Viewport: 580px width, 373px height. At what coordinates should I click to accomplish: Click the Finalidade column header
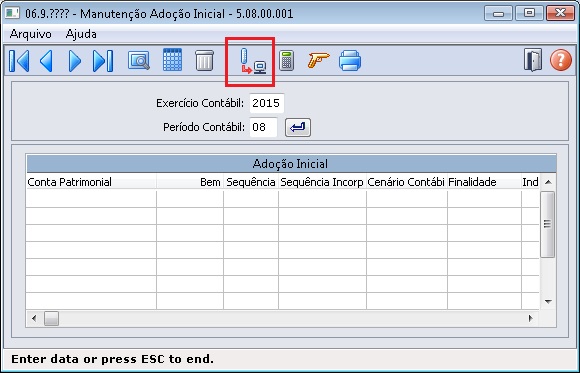click(484, 182)
